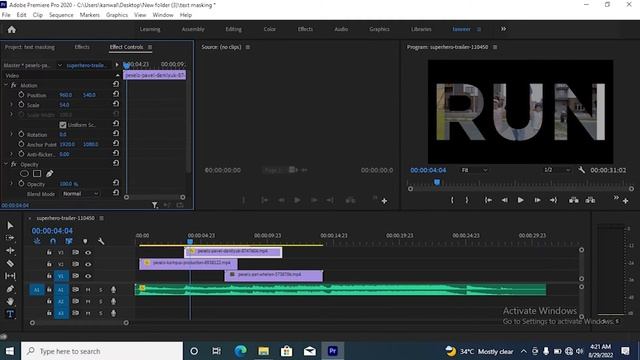Go to In point in Program monitor
Screen dimensions: 640x360
point(488,200)
